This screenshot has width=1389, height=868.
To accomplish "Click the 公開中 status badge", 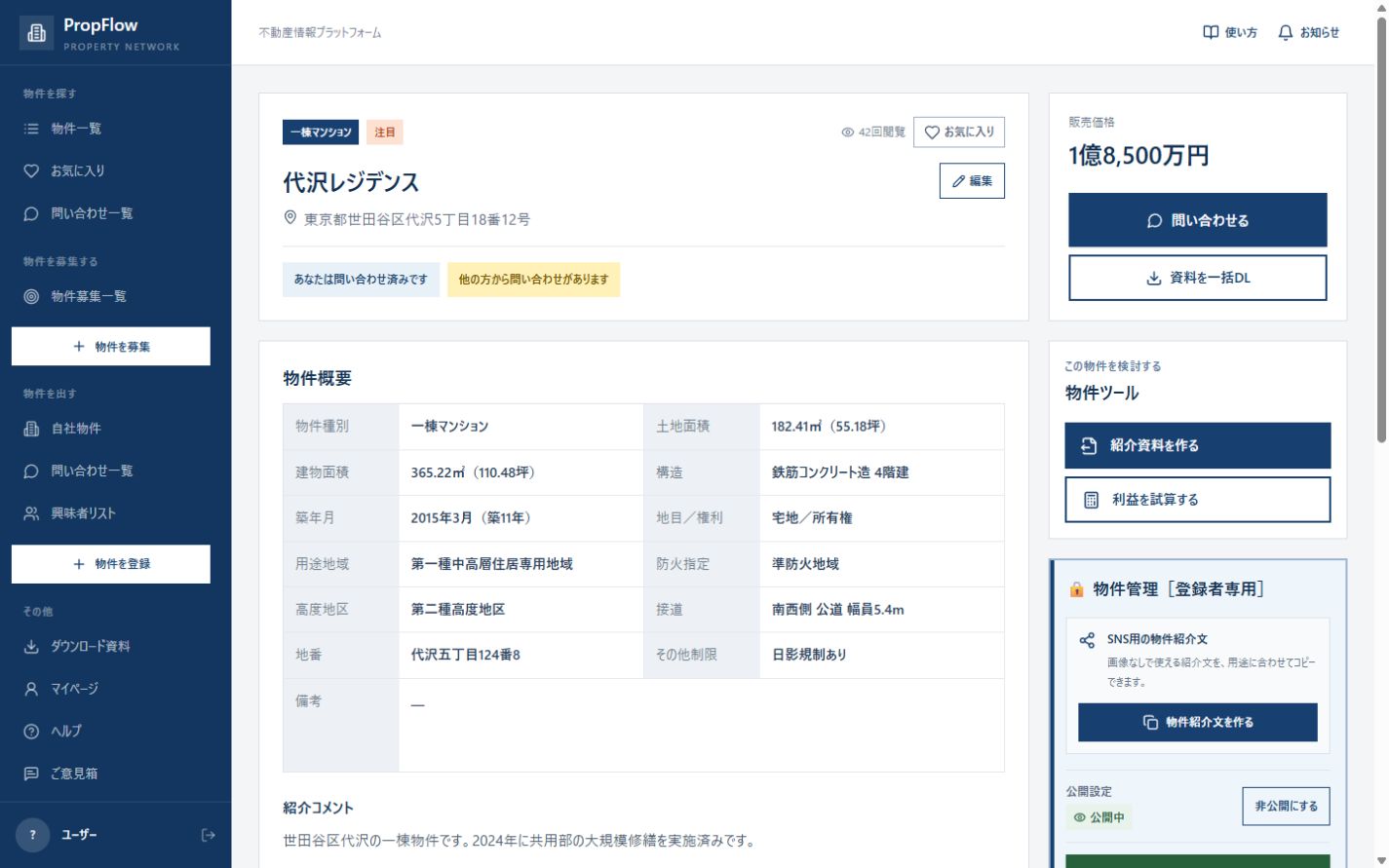I will [x=1099, y=817].
